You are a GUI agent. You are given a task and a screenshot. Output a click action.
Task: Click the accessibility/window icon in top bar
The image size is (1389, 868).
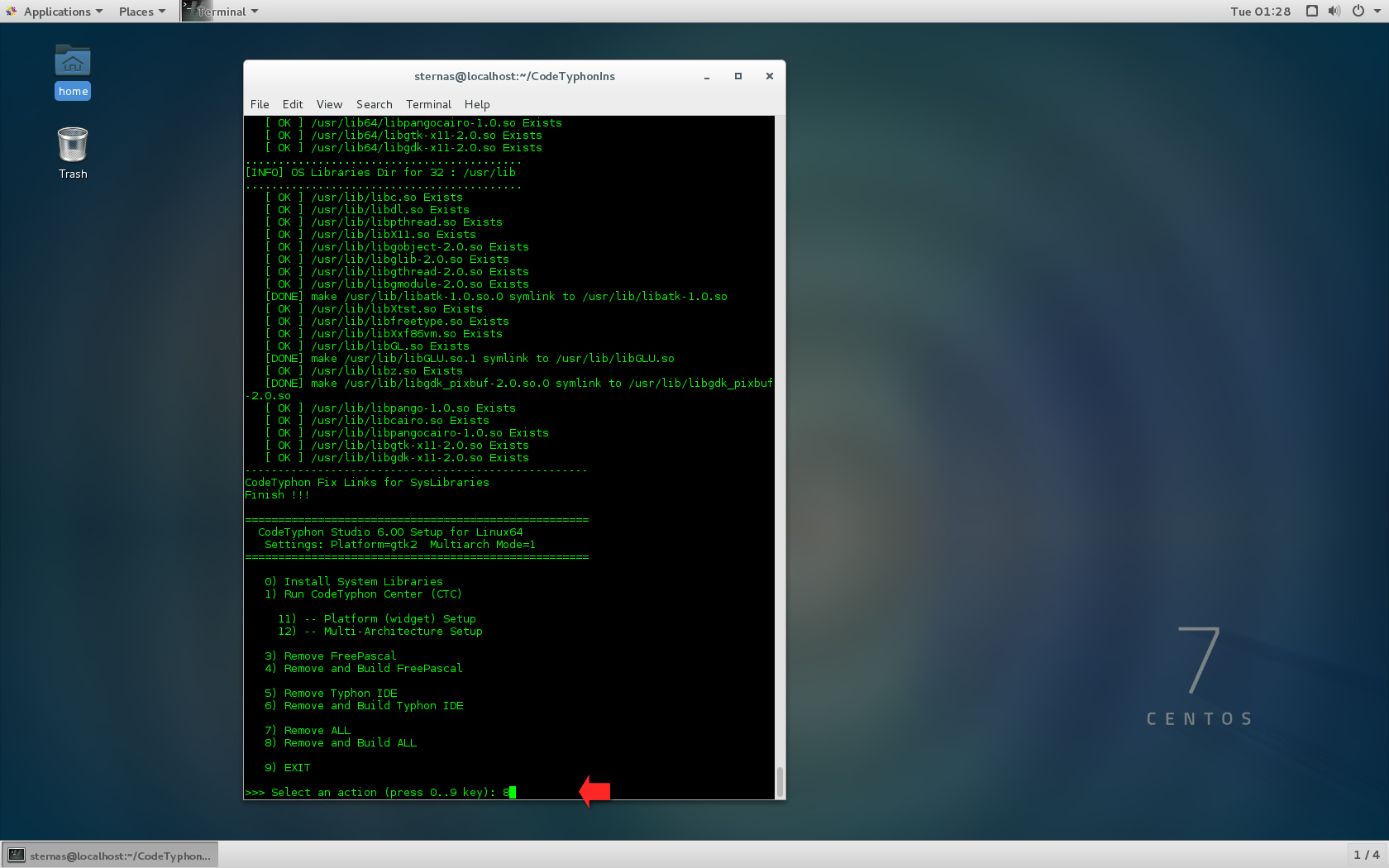point(1312,11)
